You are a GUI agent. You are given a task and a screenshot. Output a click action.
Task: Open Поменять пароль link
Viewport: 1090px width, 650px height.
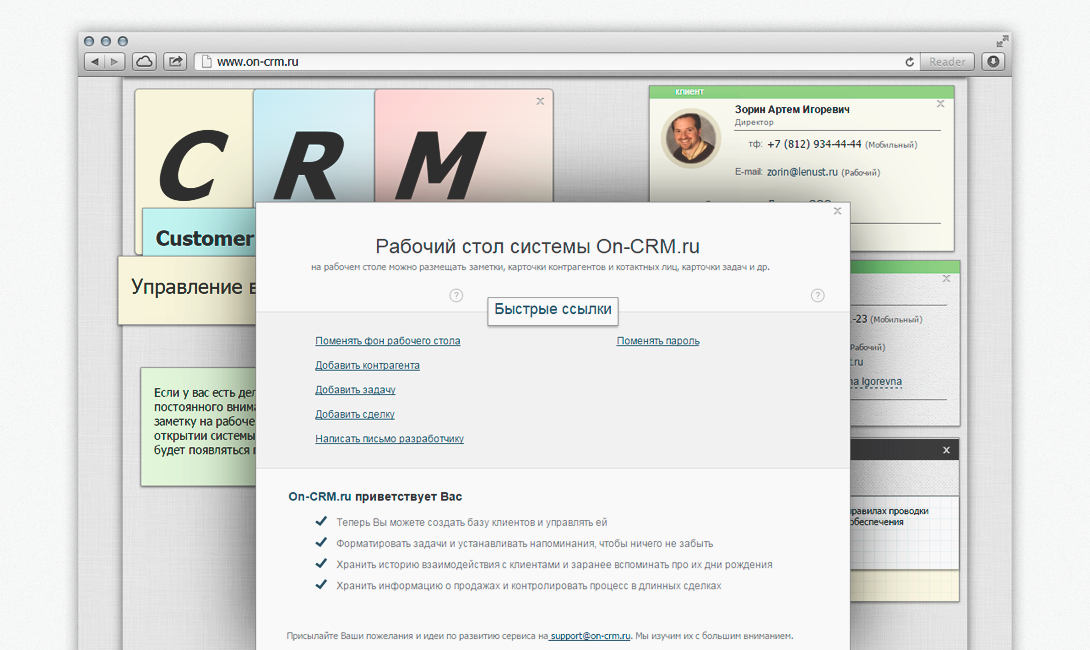click(x=658, y=341)
